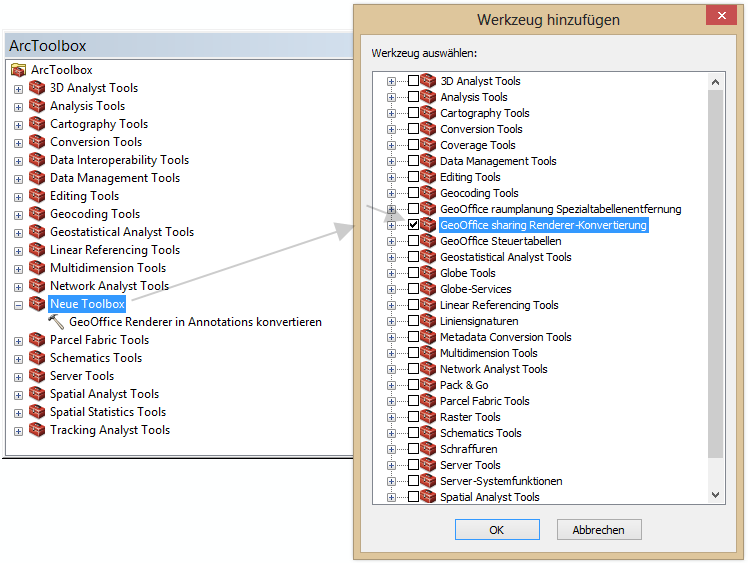
Task: Select Editing Tools in ArcToolbox tree
Action: point(84,196)
